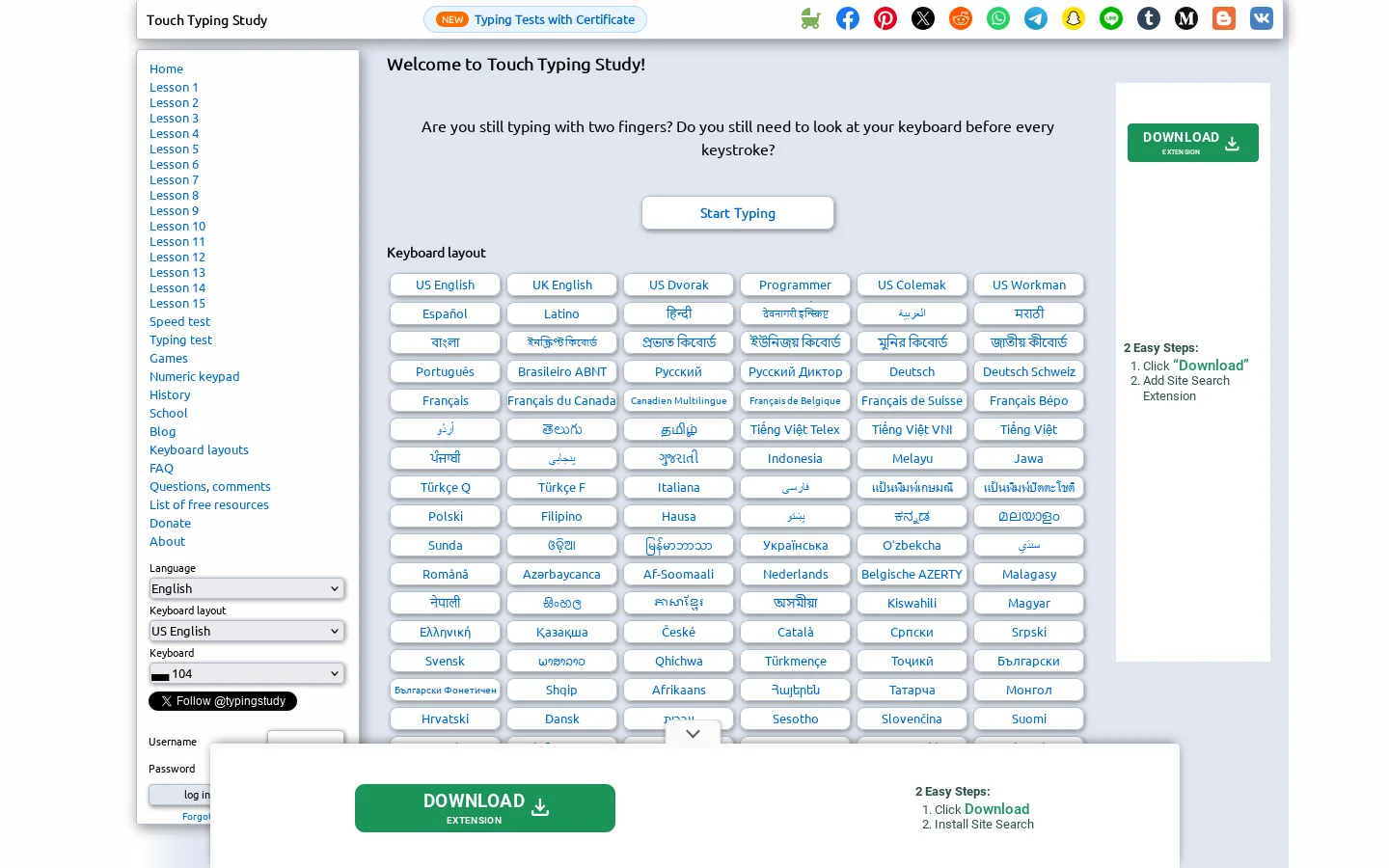The width and height of the screenshot is (1389, 868).
Task: Open Lesson 15
Action: (x=177, y=303)
